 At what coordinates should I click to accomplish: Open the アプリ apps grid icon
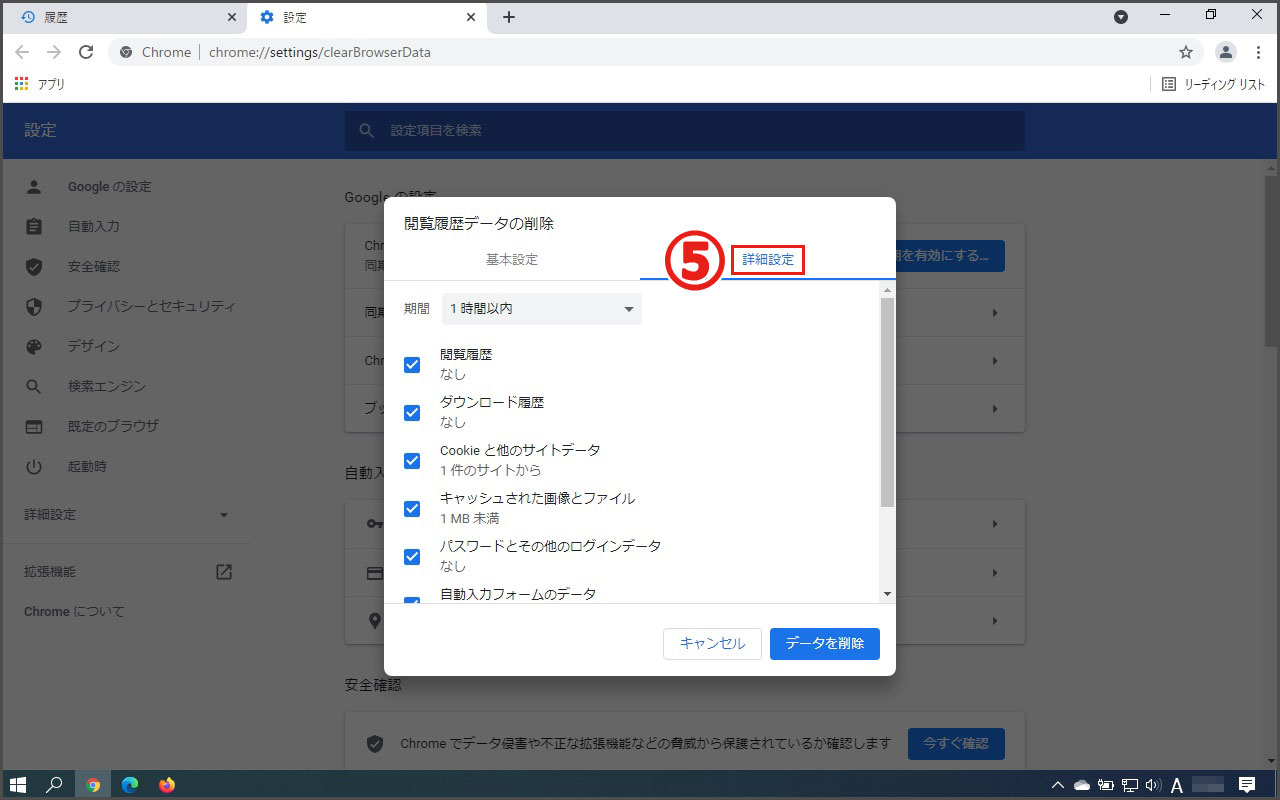coord(22,84)
